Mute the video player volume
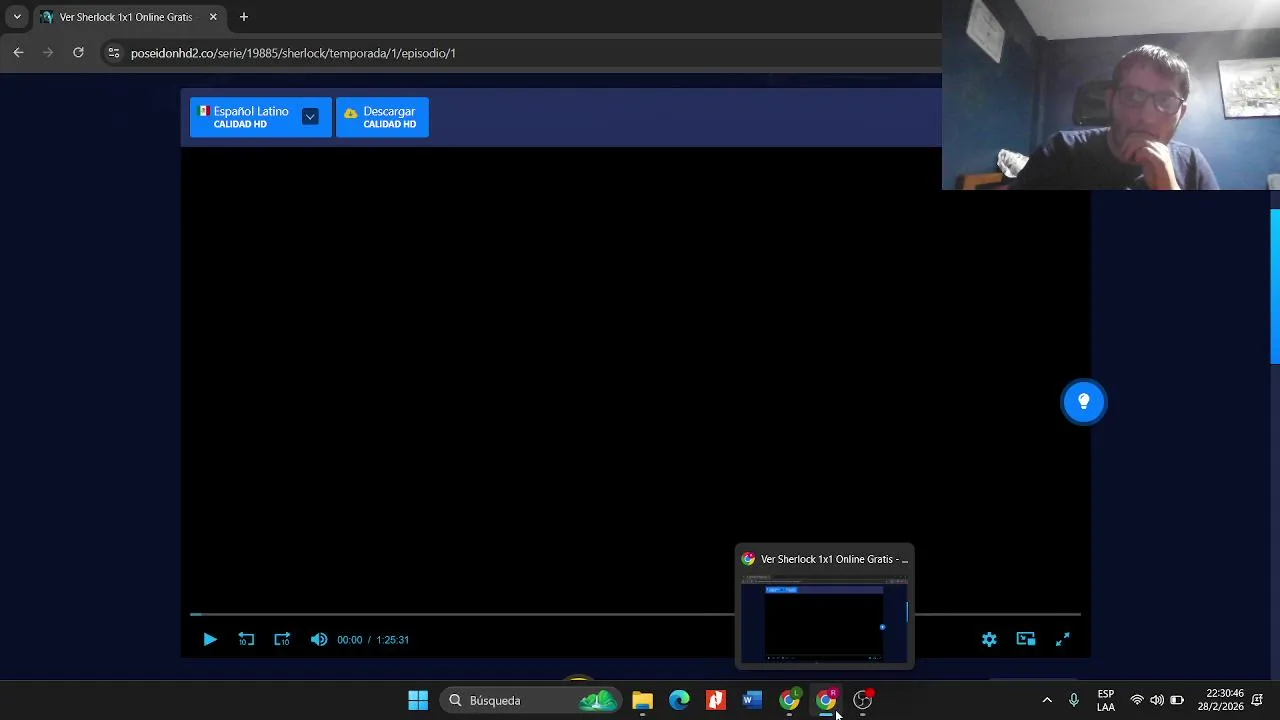 coord(319,639)
